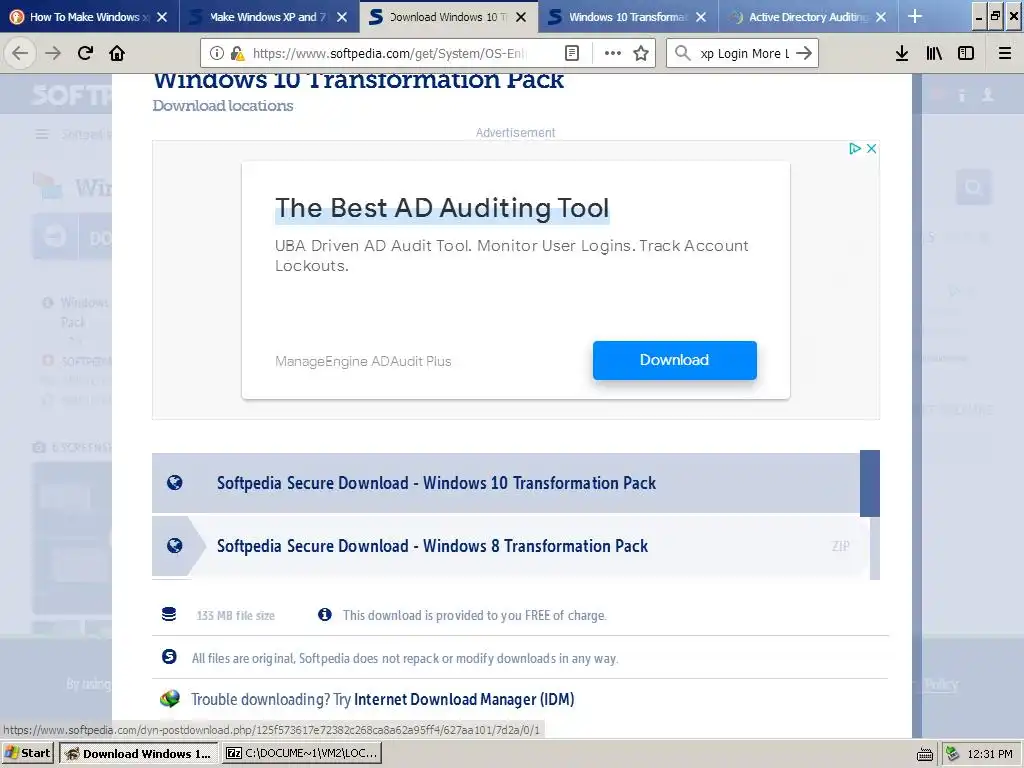Close the 'Active Directory Auditing' tab
Image resolution: width=1024 pixels, height=768 pixels.
coord(881,17)
